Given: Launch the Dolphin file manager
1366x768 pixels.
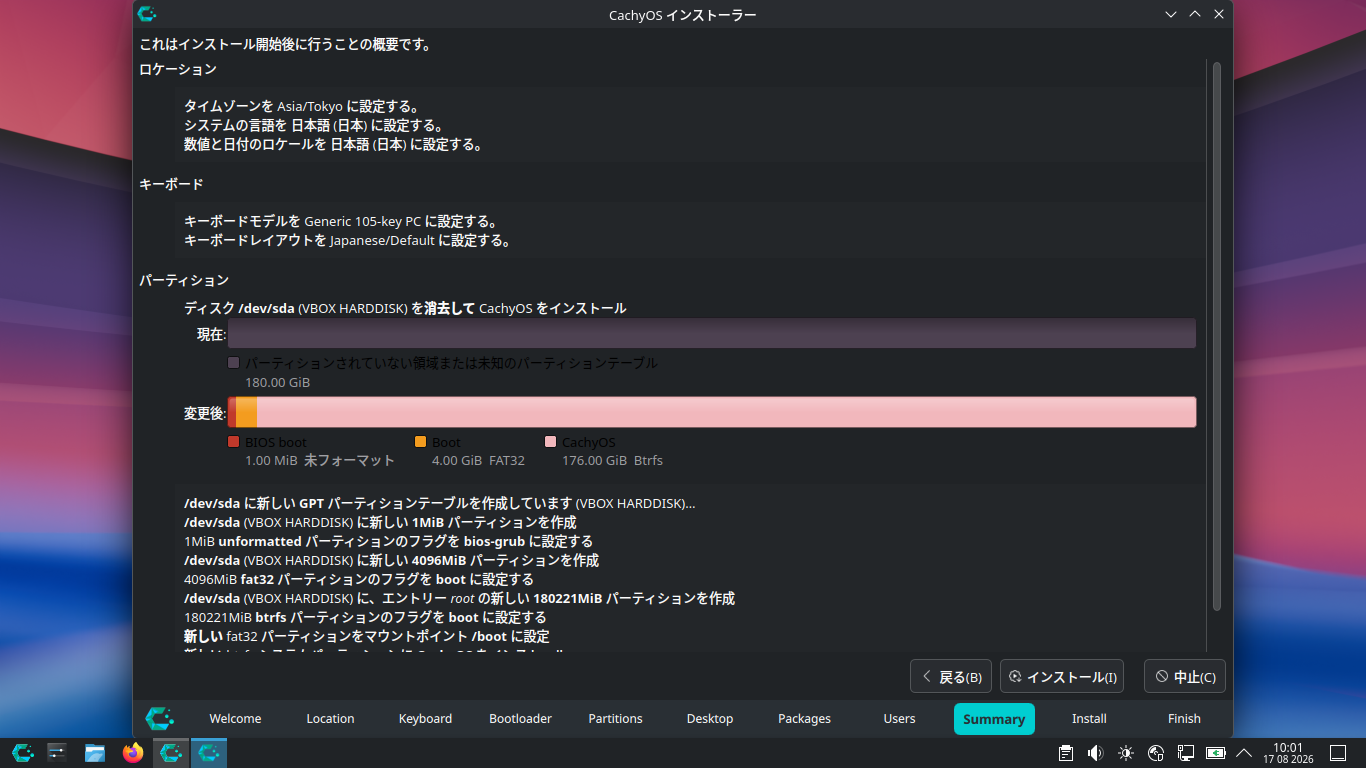Looking at the screenshot, I should click(95, 753).
